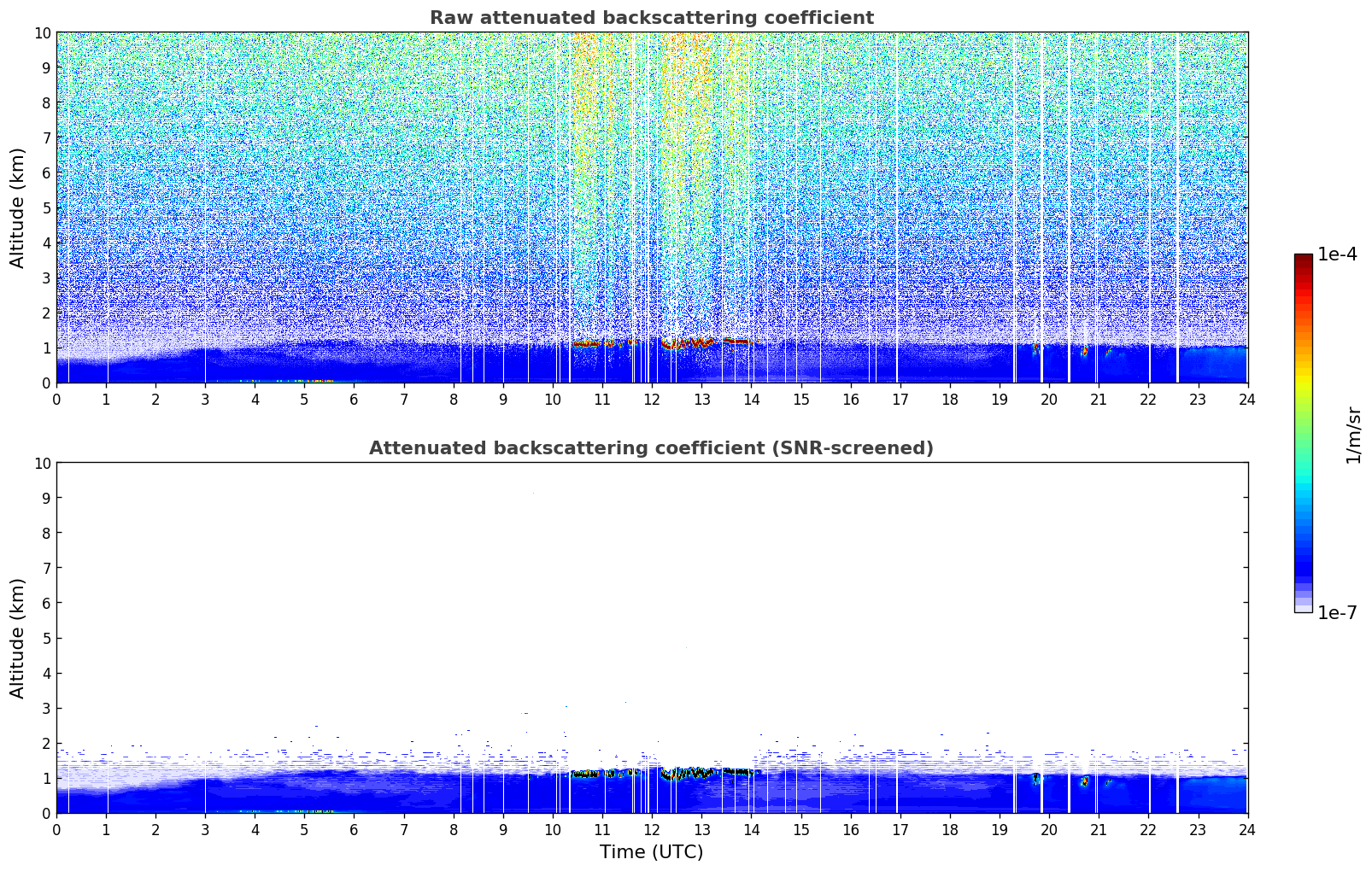Click the colorbar gradient strip
Viewport: 1372px width, 871px height.
click(1303, 433)
